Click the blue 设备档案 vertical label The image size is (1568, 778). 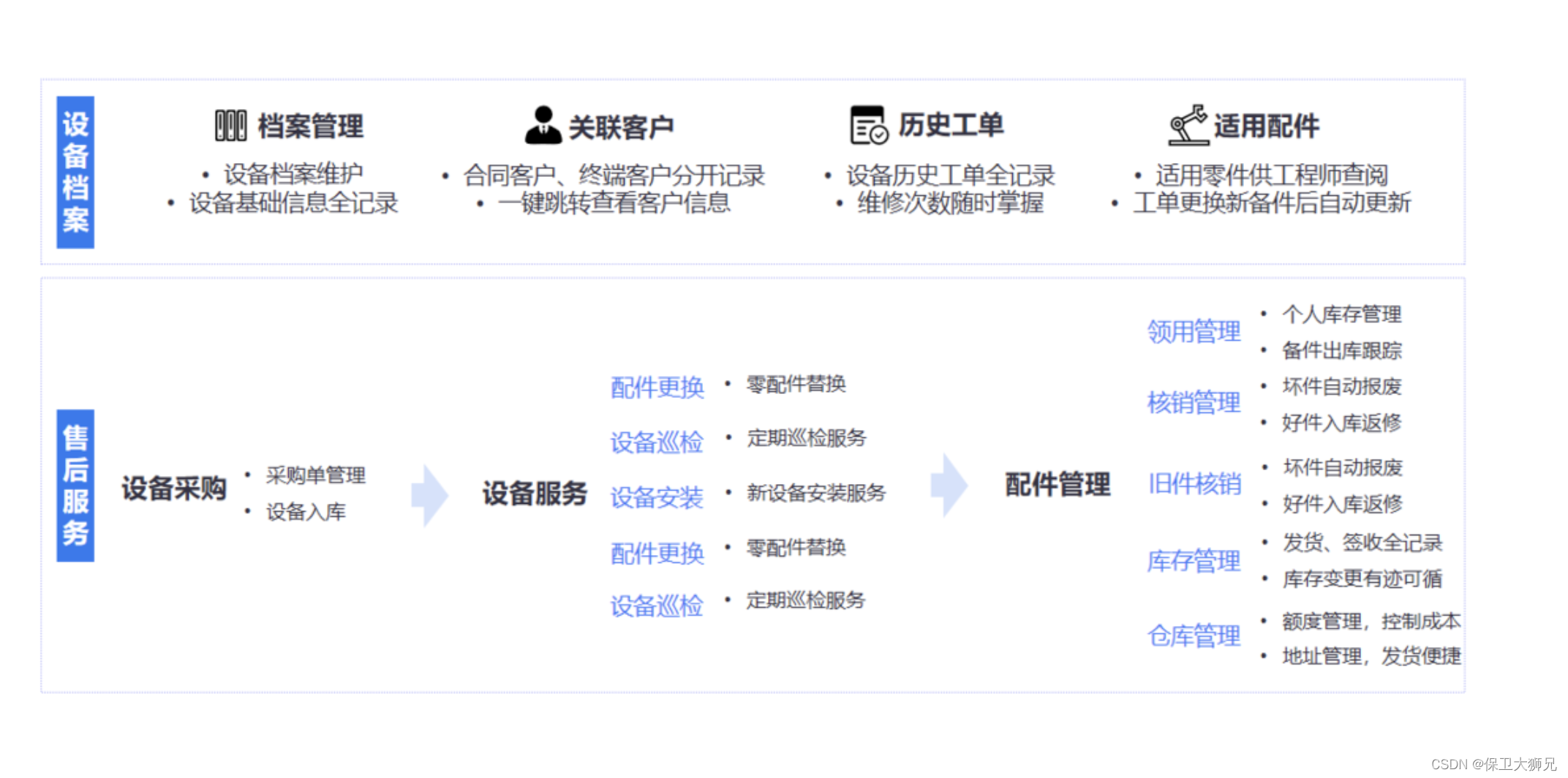click(x=75, y=173)
